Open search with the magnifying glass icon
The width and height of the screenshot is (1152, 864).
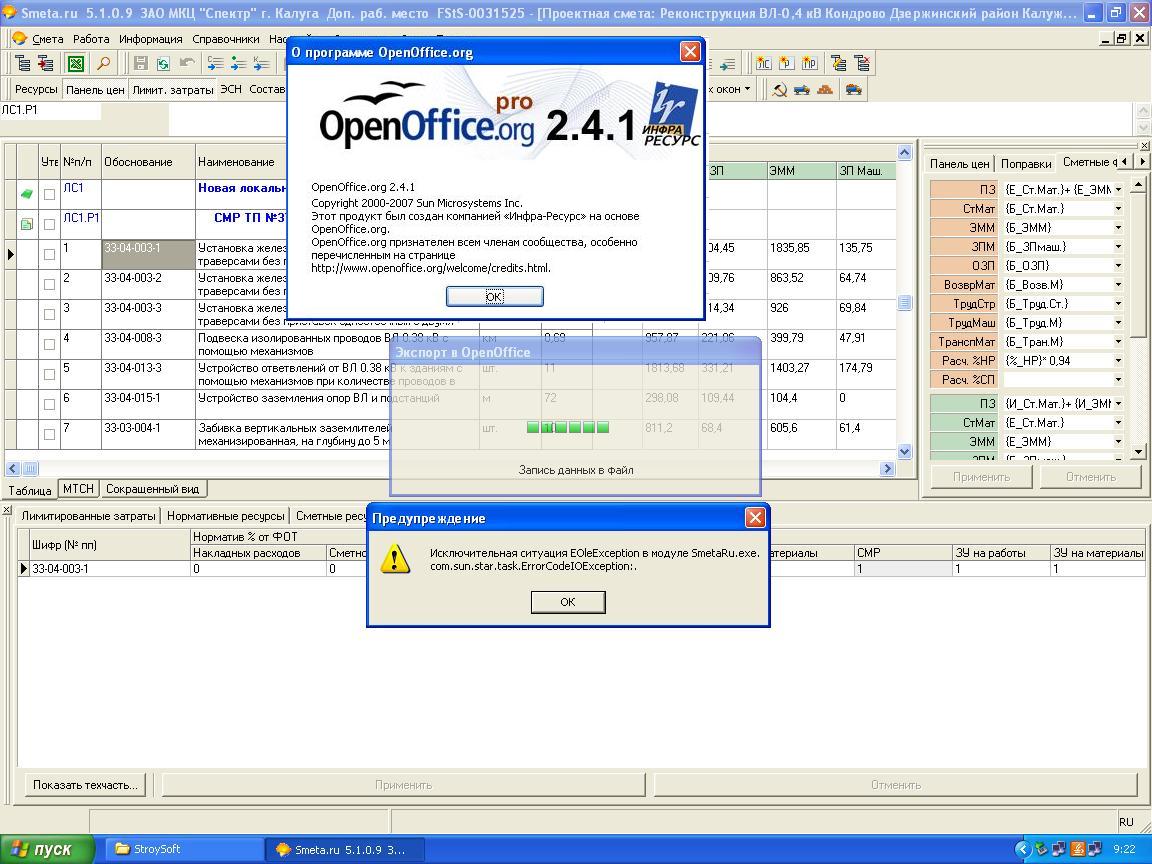coord(104,64)
